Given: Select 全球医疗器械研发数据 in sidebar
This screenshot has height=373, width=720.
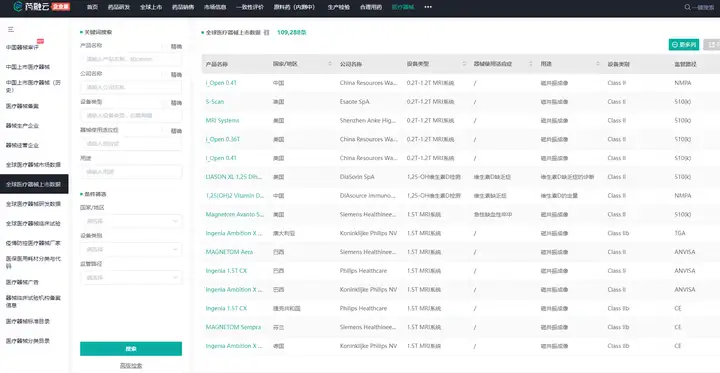Looking at the screenshot, I should click(34, 203).
